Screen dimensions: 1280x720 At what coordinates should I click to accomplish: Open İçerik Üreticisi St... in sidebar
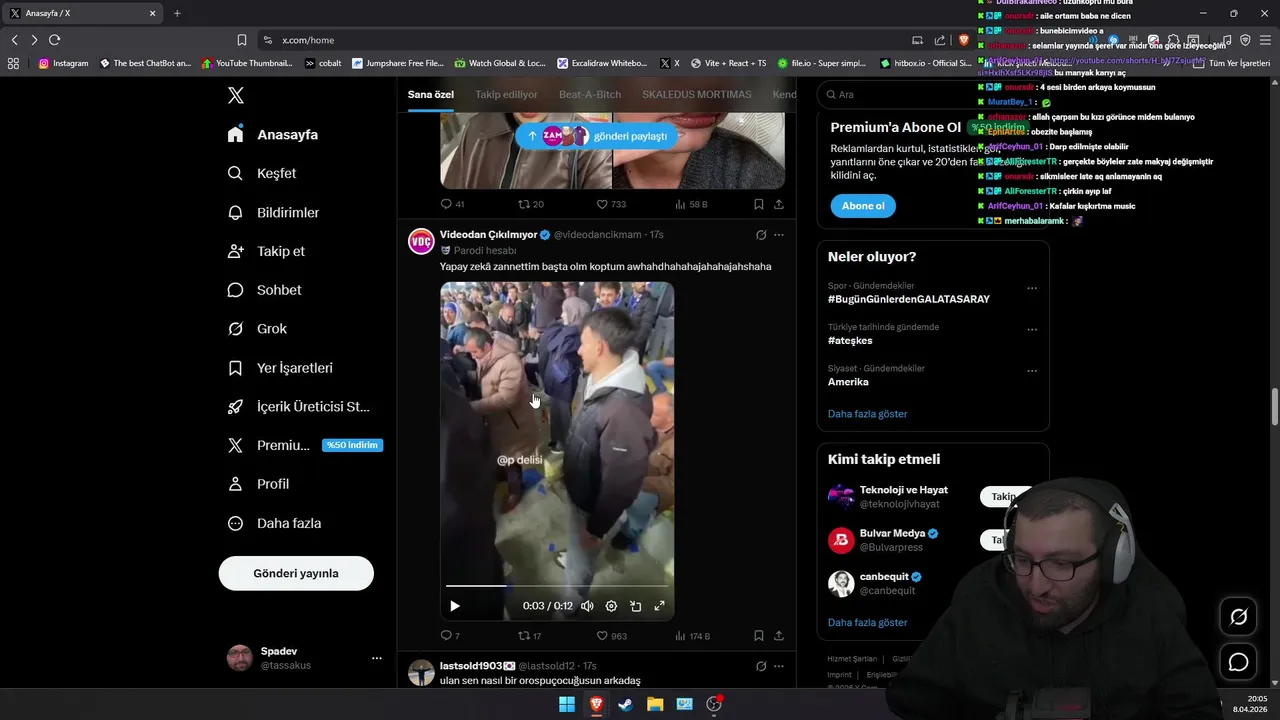[x=298, y=407]
